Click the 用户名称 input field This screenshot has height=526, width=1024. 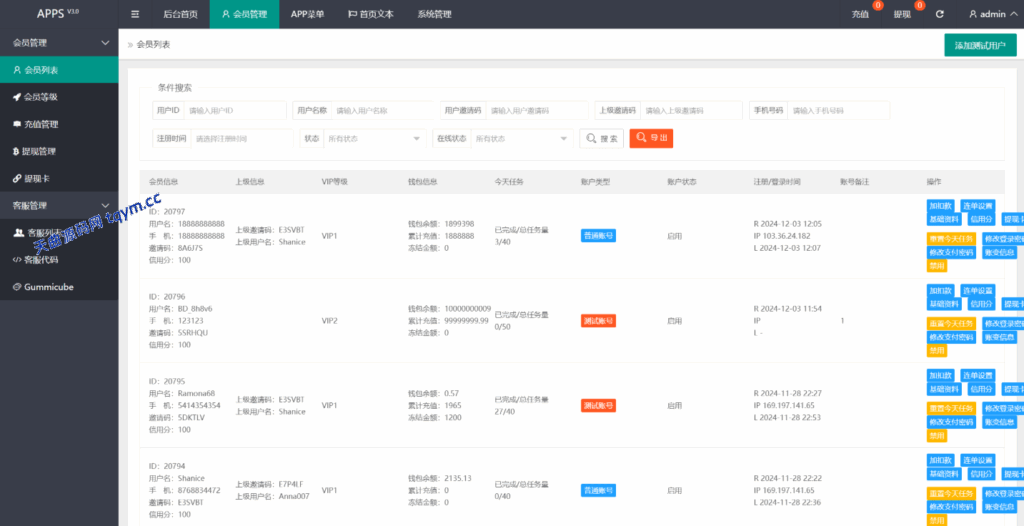[x=382, y=110]
